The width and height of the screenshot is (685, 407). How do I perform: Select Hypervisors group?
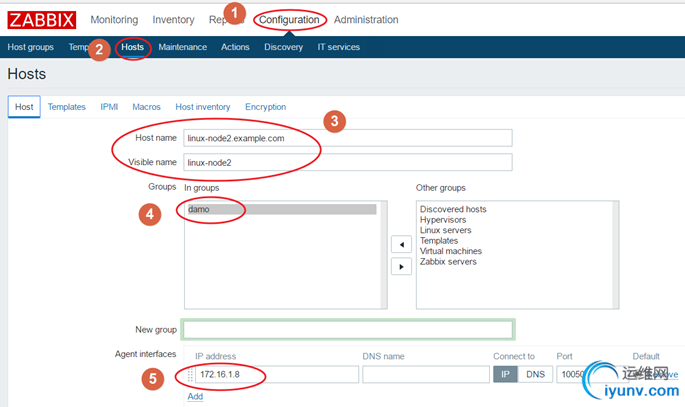tap(443, 220)
